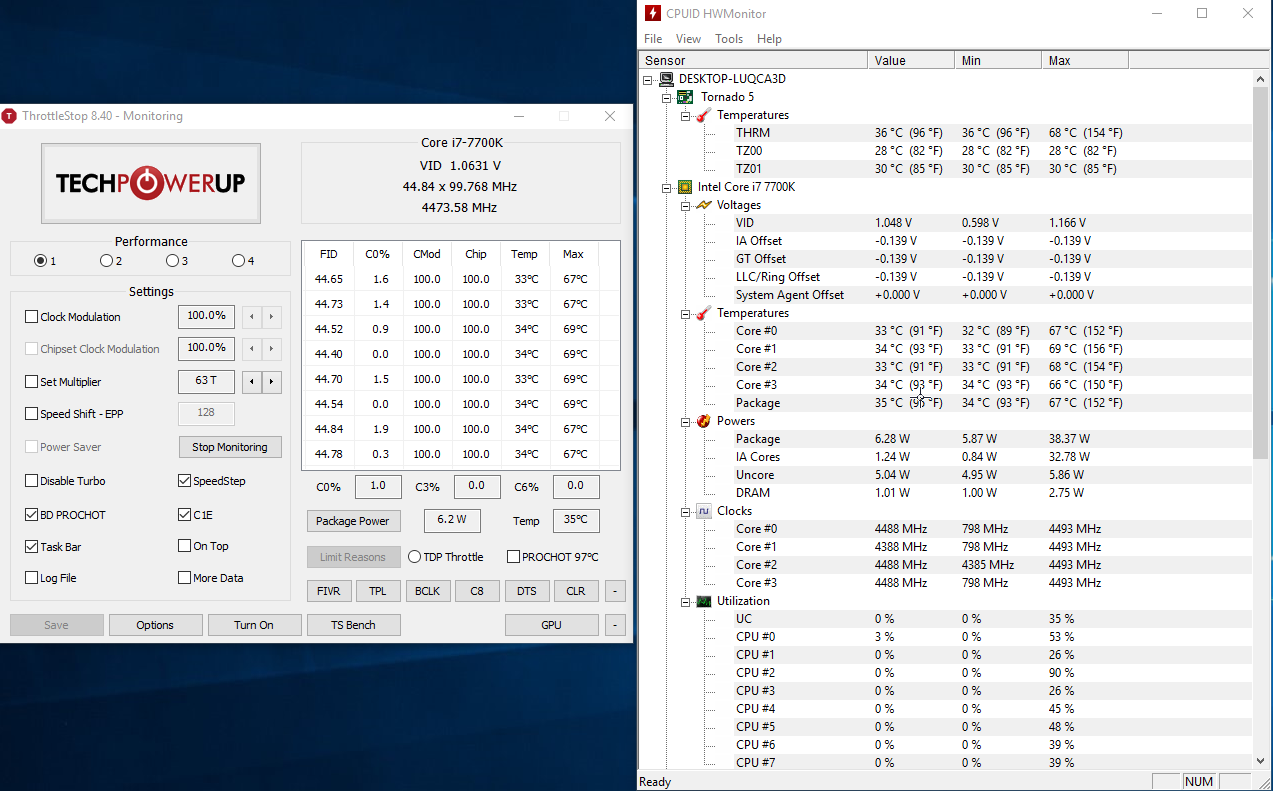Click the Powers flame icon

pyautogui.click(x=704, y=421)
